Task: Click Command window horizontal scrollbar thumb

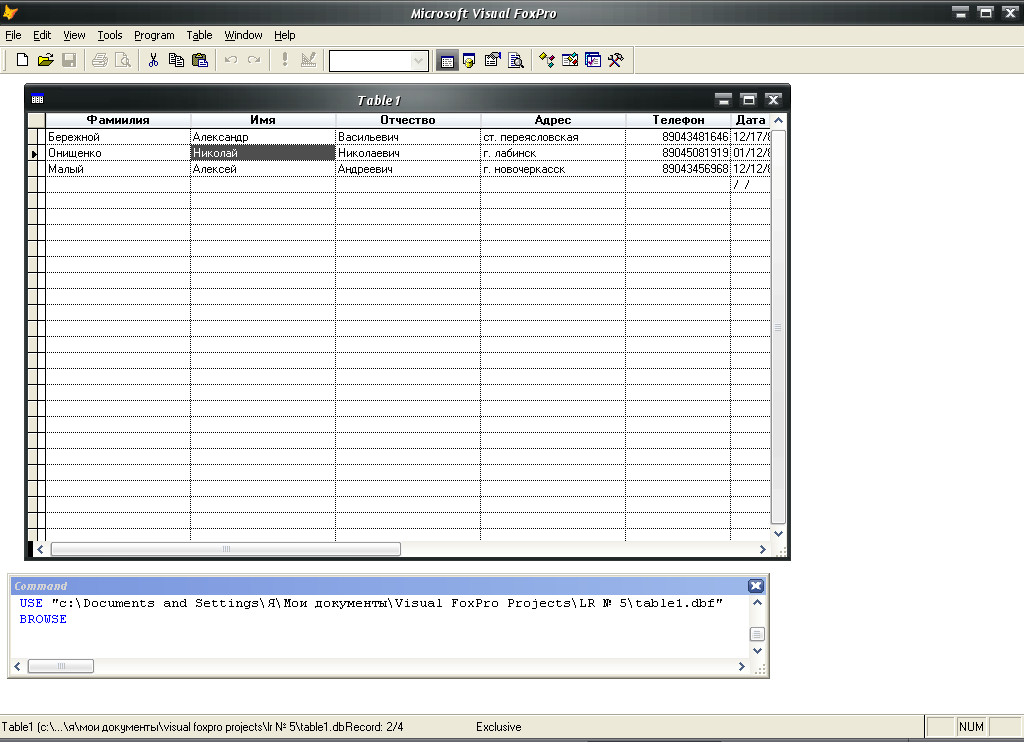Action: 61,666
